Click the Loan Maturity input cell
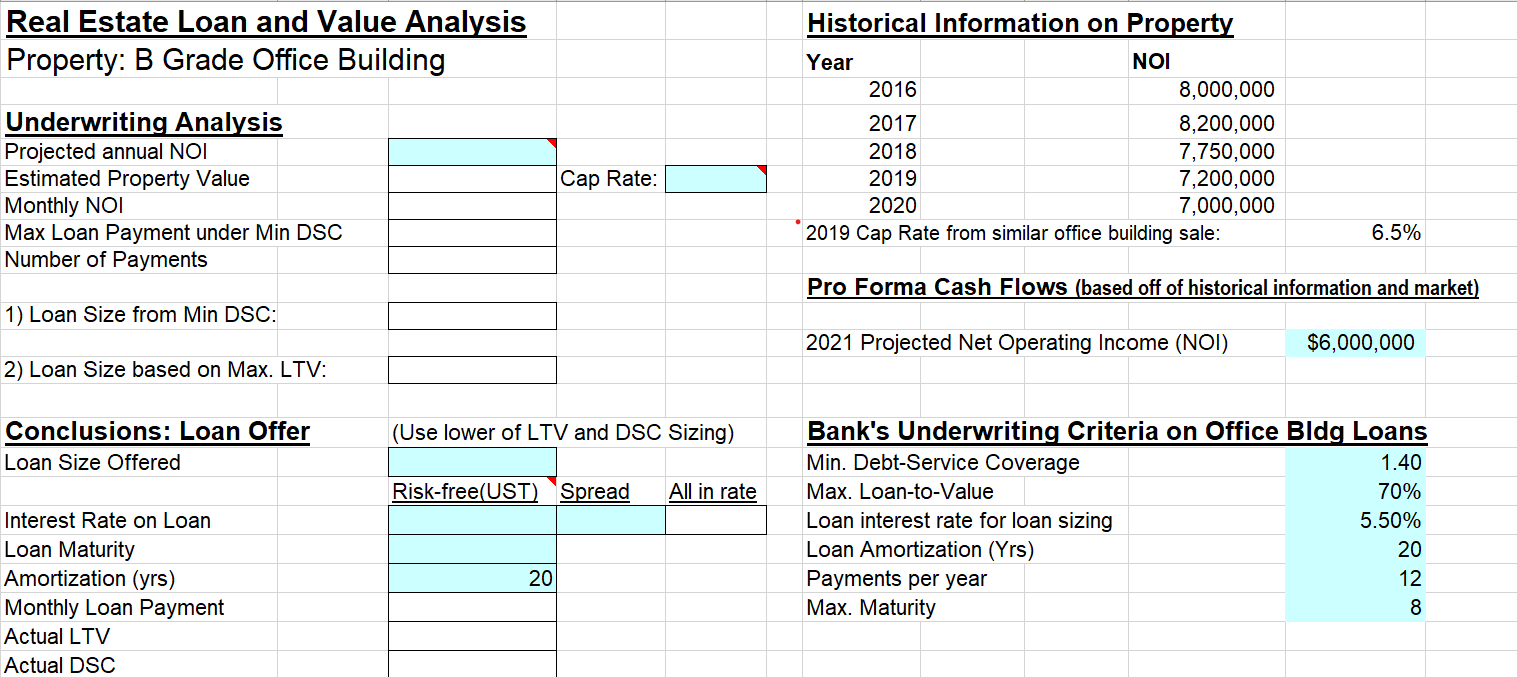Image resolution: width=1517 pixels, height=677 pixels. (x=471, y=549)
